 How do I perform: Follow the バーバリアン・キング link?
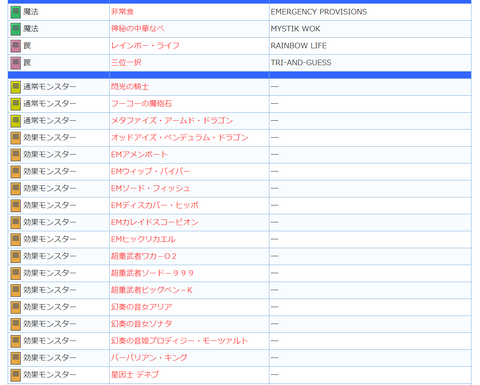click(149, 358)
